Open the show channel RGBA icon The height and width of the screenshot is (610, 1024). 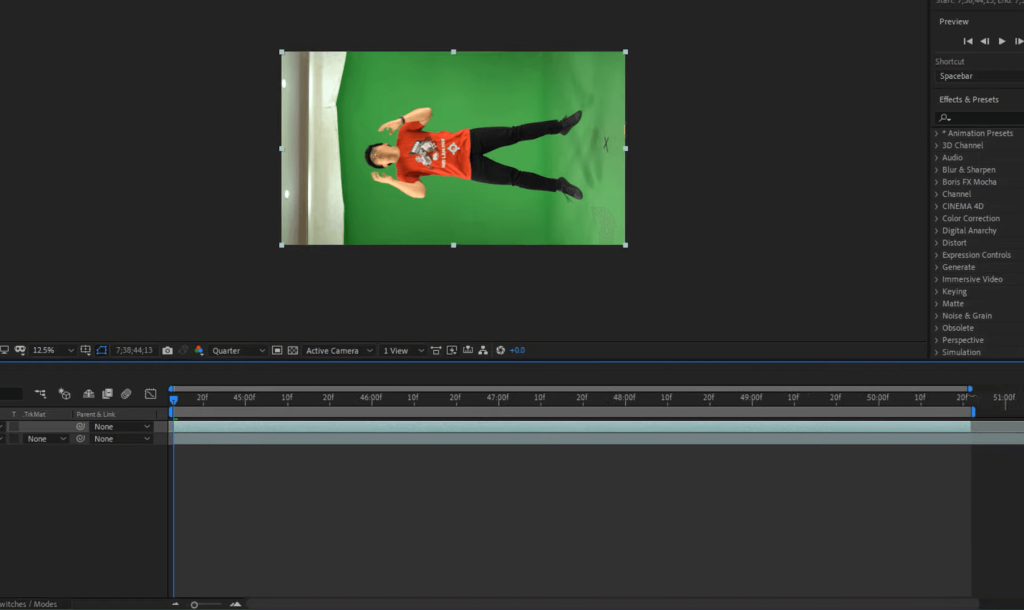199,350
